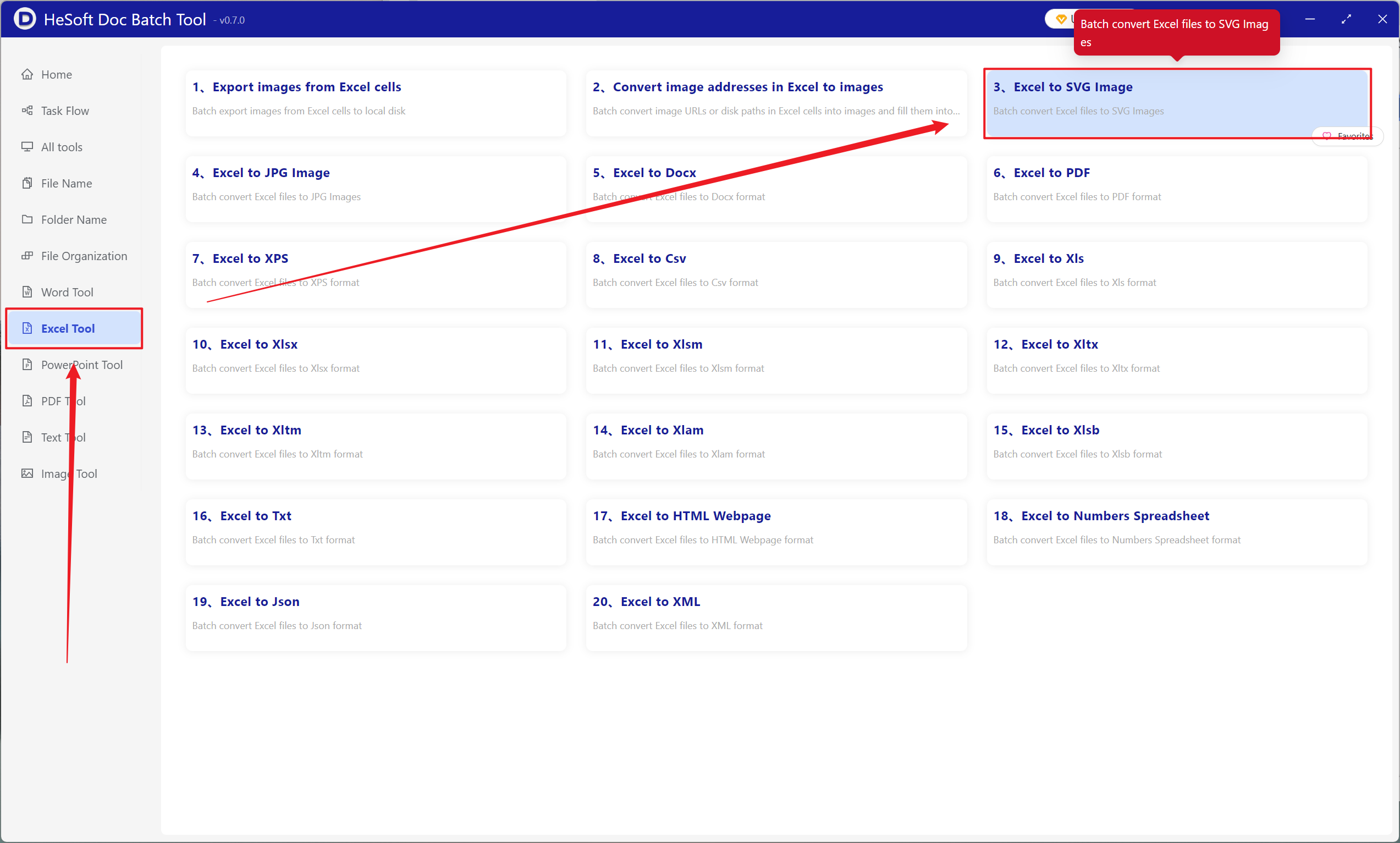Click the HeSoft logo icon
1400x843 pixels.
pyautogui.click(x=24, y=19)
